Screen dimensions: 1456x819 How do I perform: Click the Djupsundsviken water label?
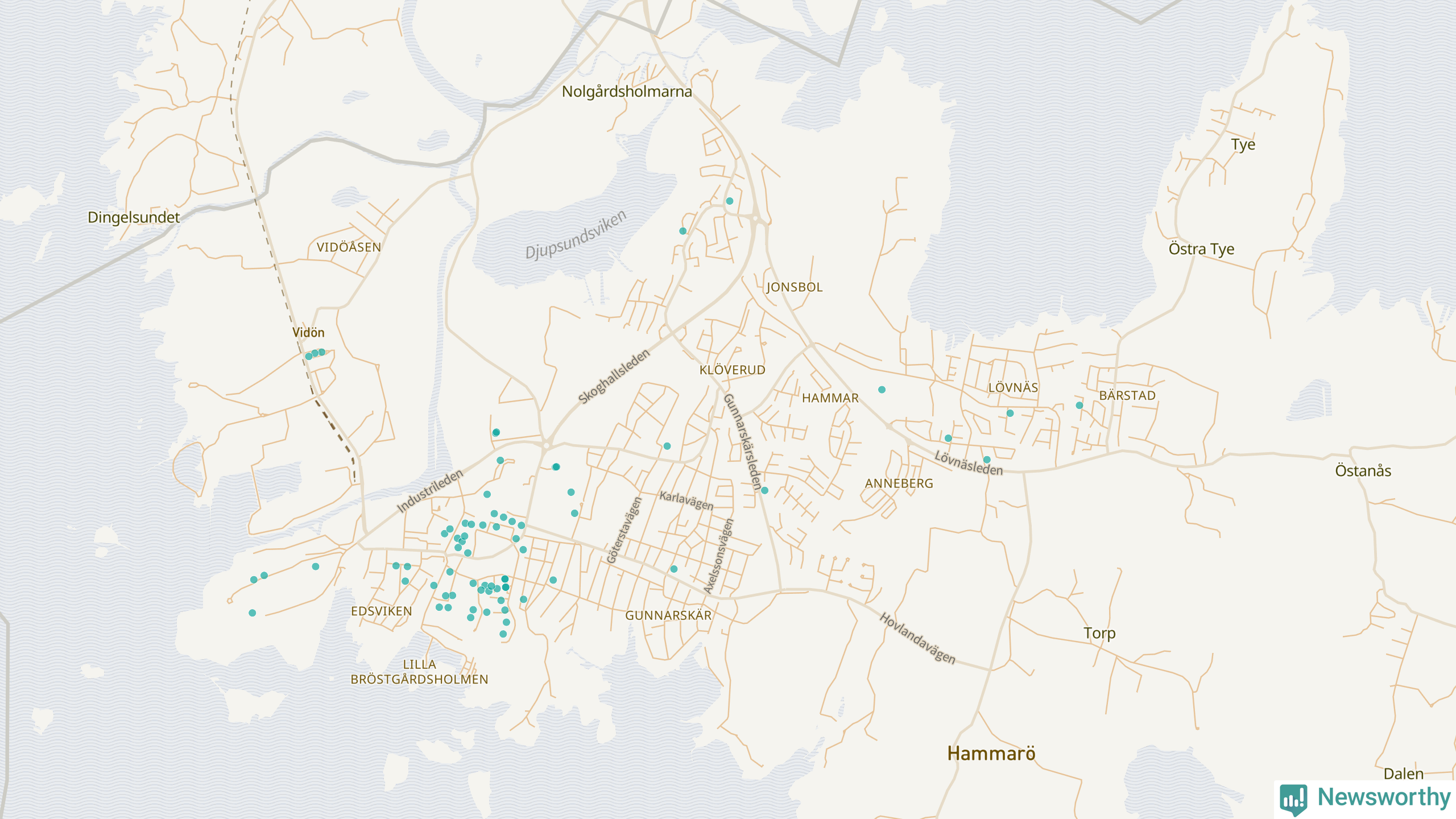click(x=576, y=234)
